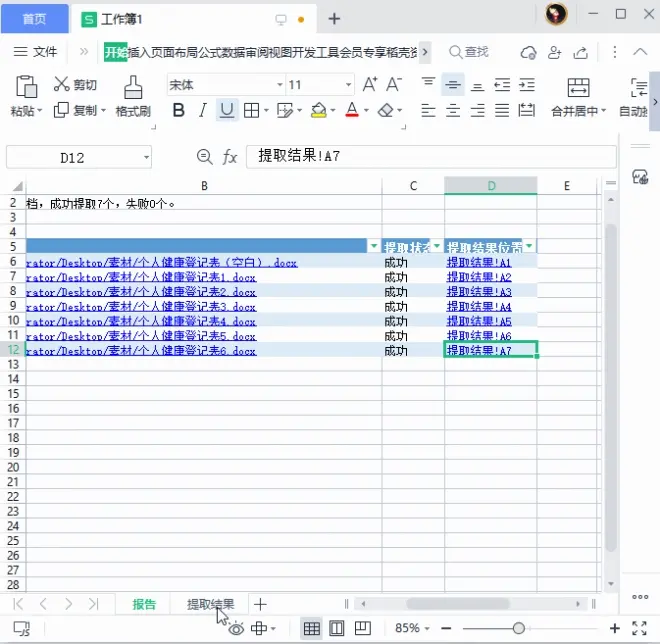Increase font size with large A icon

[370, 85]
